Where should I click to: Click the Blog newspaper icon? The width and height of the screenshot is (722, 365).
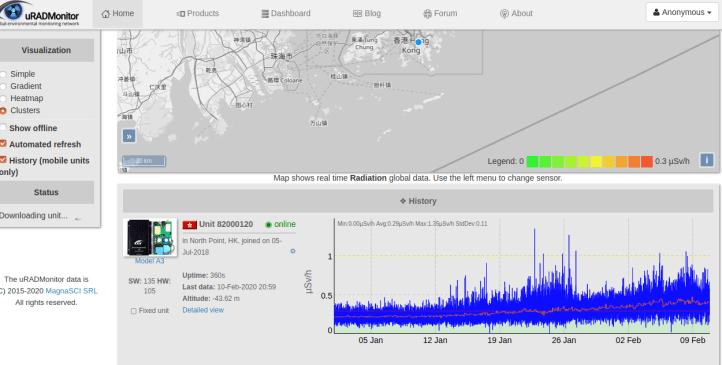(357, 14)
